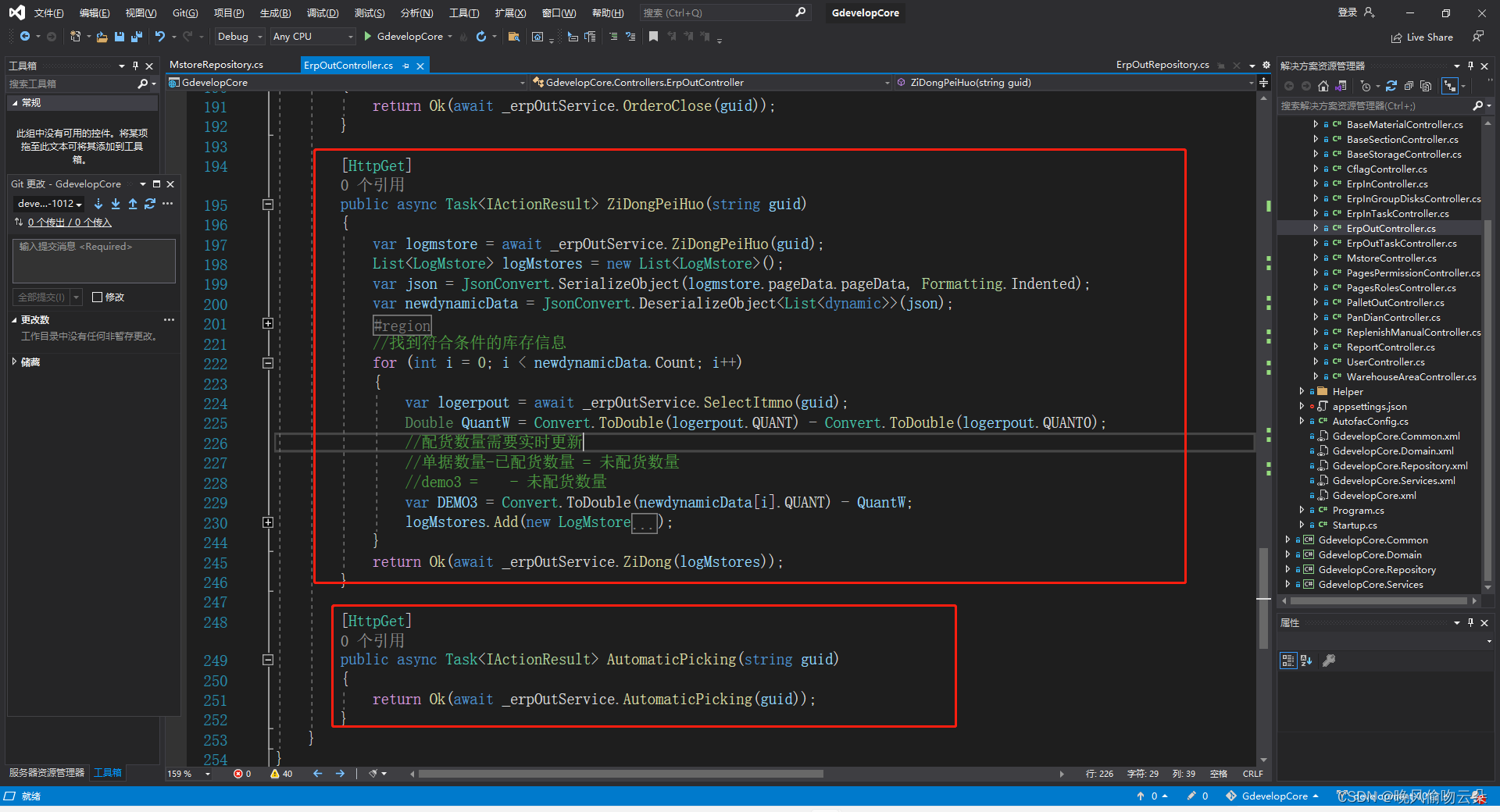The image size is (1500, 812).
Task: Pin the ErpOutController.cs tab
Action: coord(405,66)
